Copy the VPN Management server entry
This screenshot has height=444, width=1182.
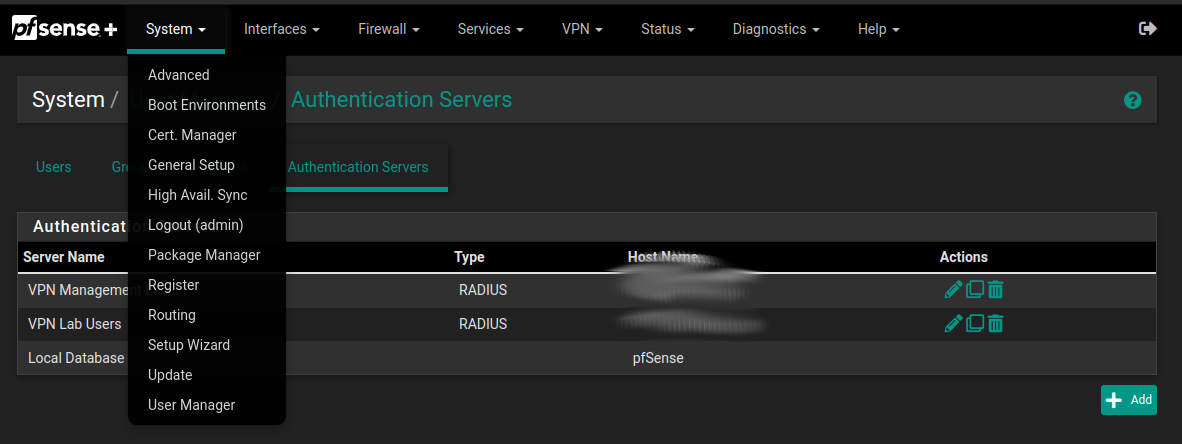point(975,289)
